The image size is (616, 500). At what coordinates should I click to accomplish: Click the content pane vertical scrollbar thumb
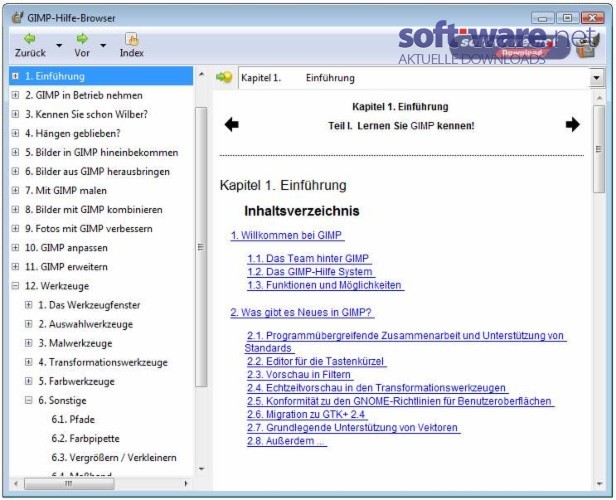coord(599,149)
